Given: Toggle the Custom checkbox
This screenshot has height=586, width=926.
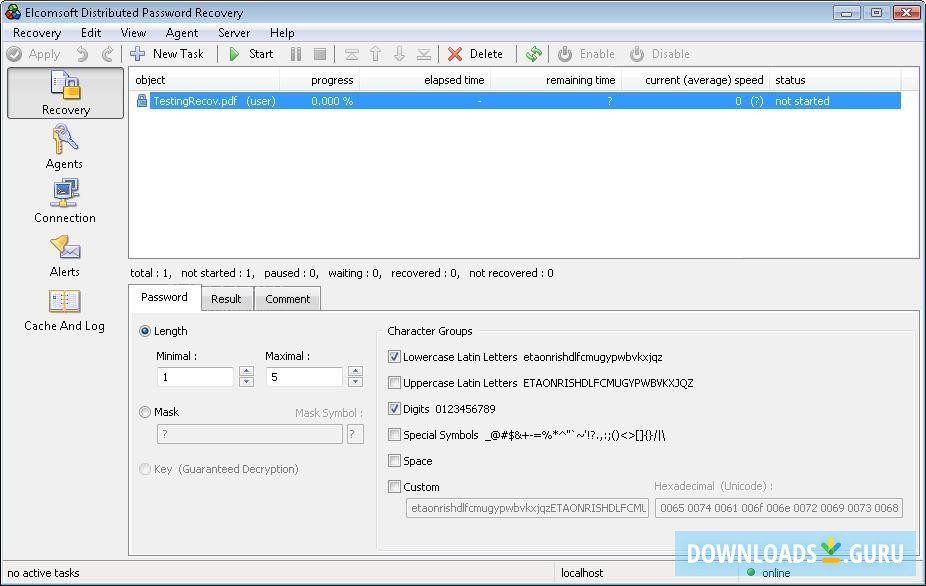Looking at the screenshot, I should (x=394, y=487).
